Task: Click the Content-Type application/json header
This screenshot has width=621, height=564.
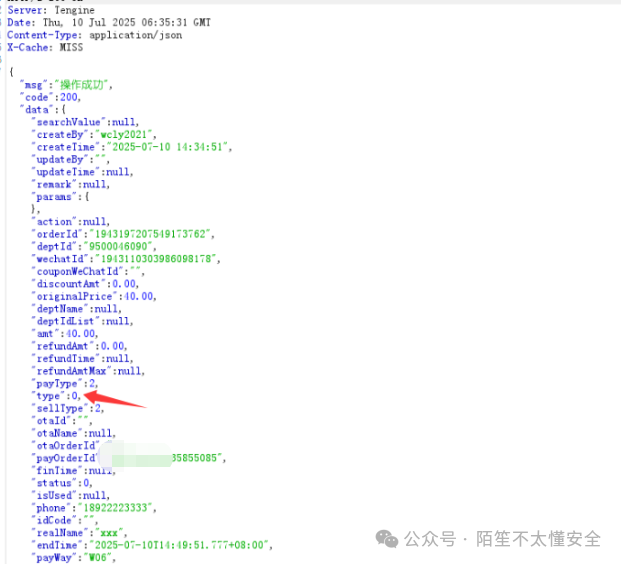Action: click(95, 35)
